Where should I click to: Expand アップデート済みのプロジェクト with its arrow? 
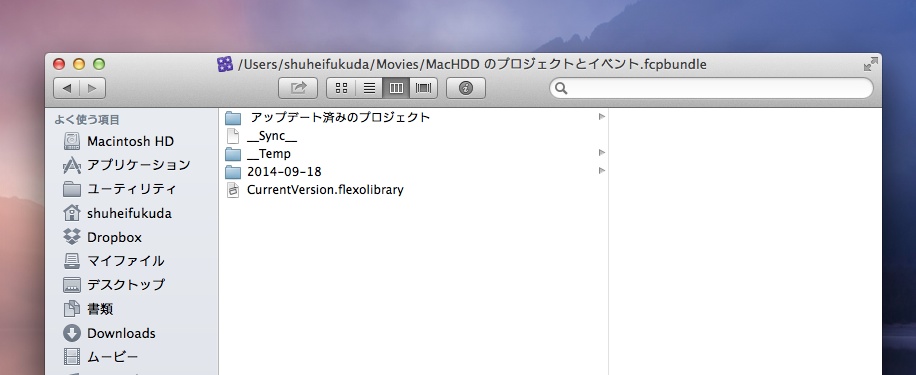tap(602, 117)
